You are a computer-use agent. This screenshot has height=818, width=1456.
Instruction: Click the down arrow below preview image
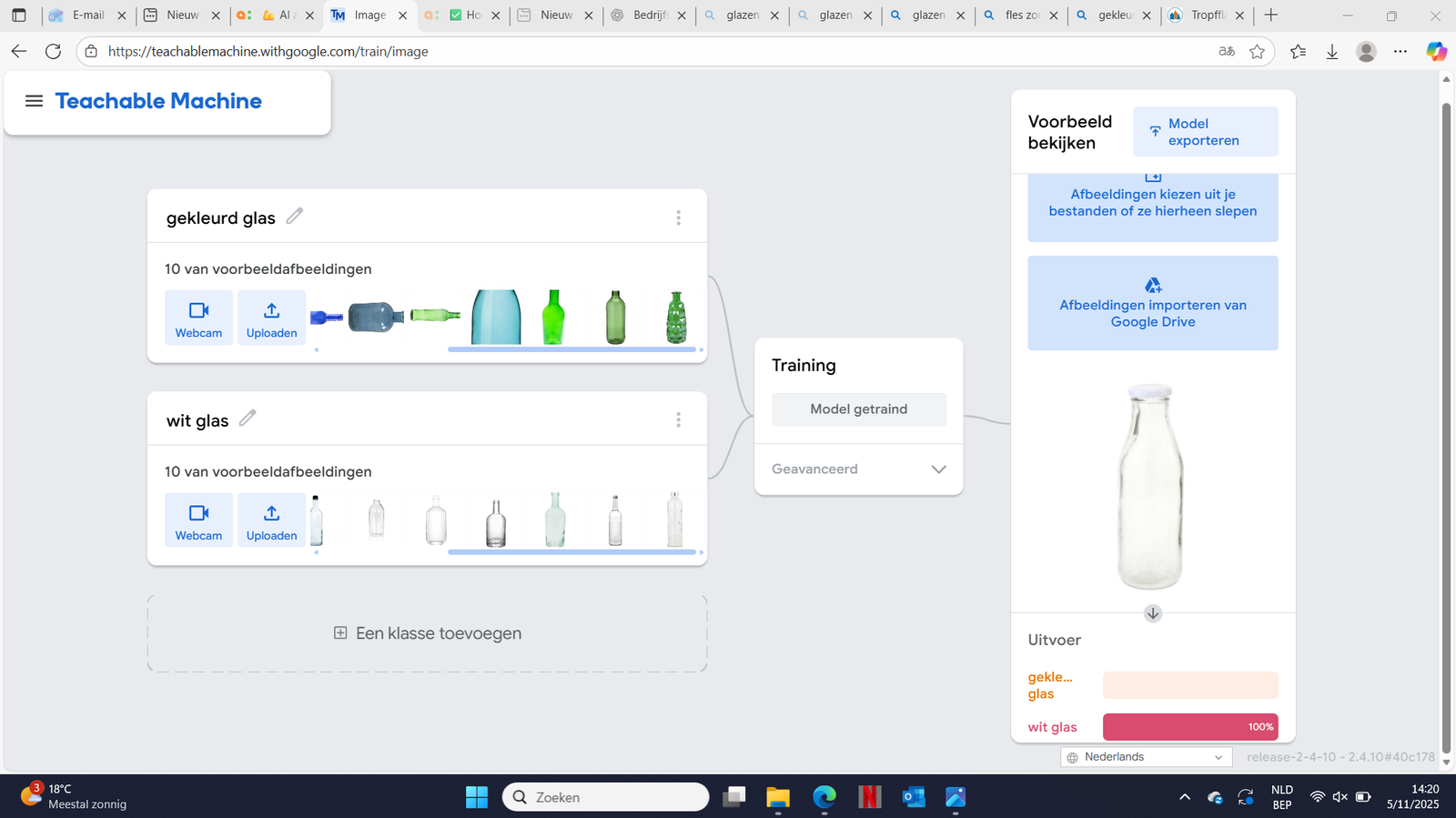[x=1152, y=613]
